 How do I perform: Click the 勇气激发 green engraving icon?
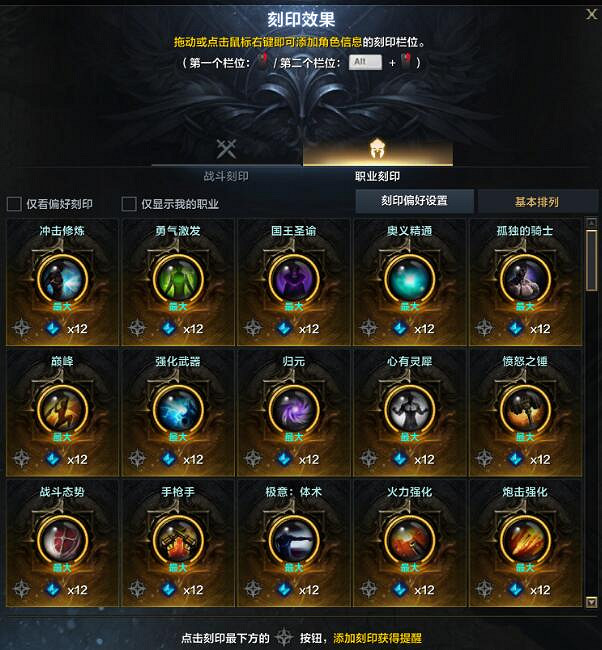(x=178, y=279)
